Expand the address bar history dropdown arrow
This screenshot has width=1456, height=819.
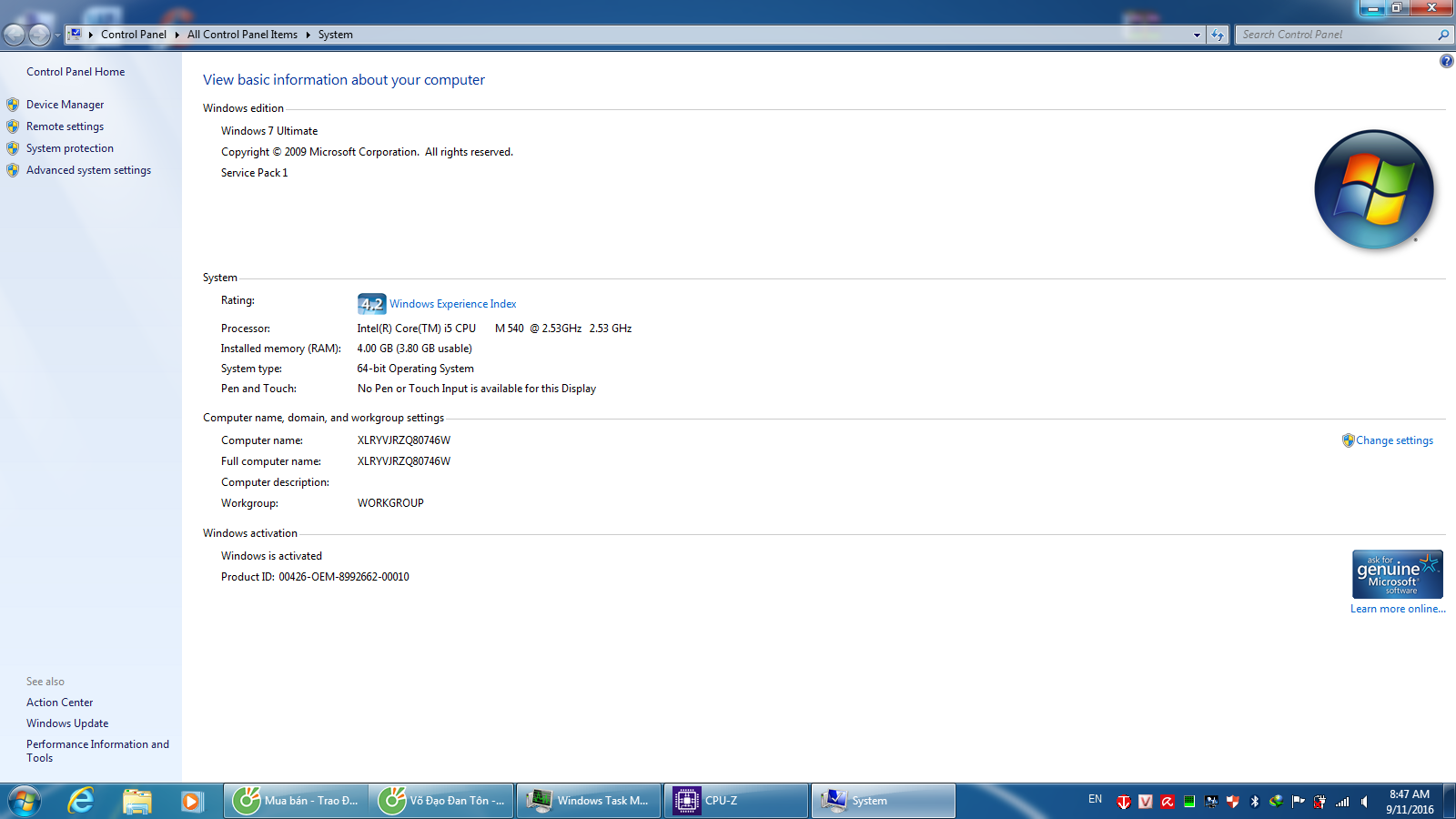[x=1197, y=35]
